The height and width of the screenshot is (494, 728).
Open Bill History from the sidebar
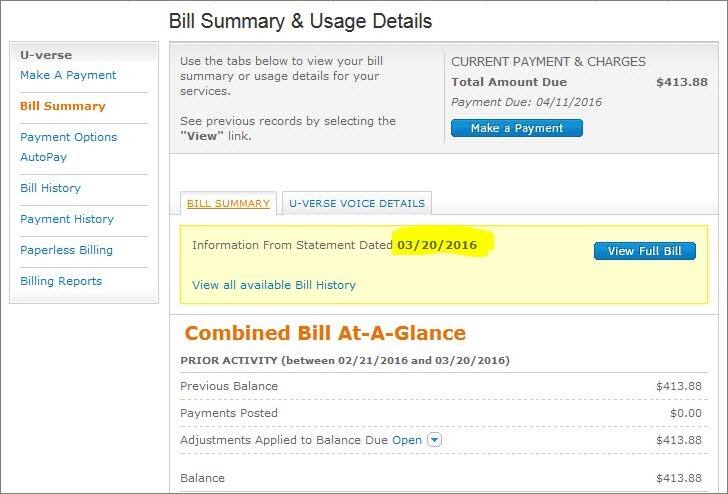[50, 188]
